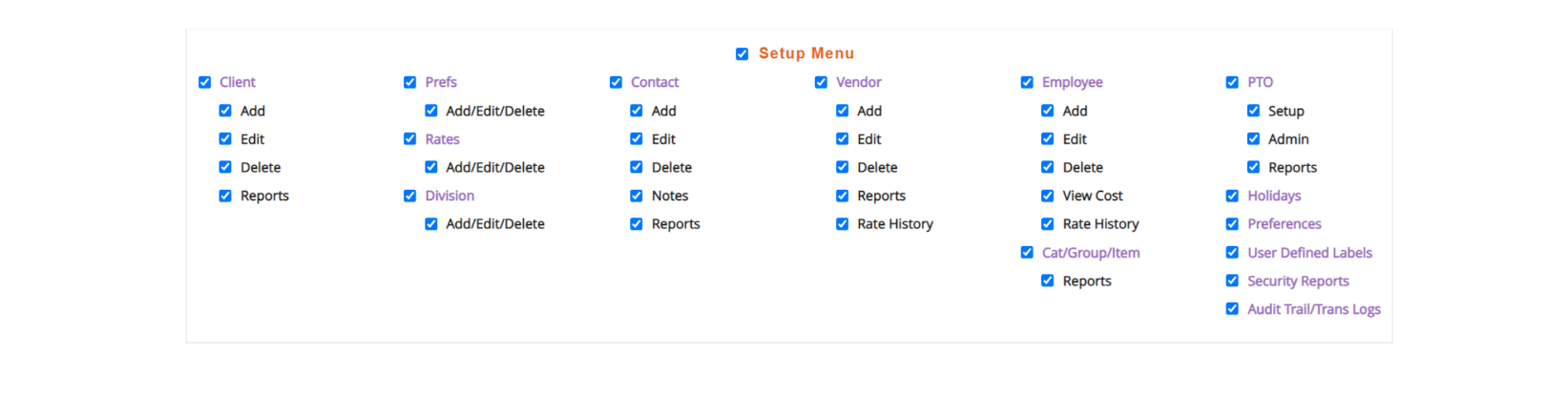Toggle the Contact group checkbox
This screenshot has height=396, width=1568.
tap(616, 82)
